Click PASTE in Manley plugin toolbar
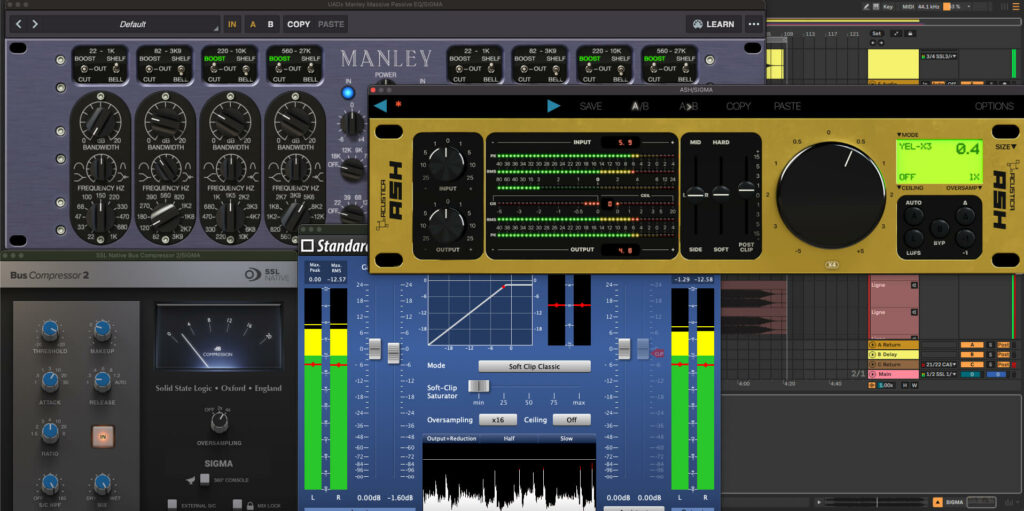 330,24
